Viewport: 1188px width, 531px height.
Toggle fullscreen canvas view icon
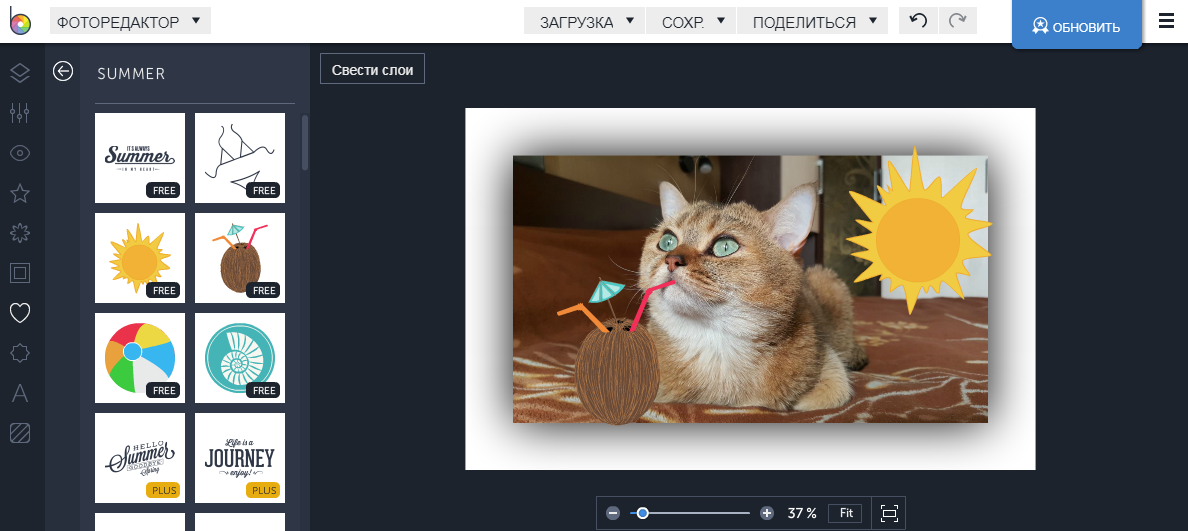889,513
